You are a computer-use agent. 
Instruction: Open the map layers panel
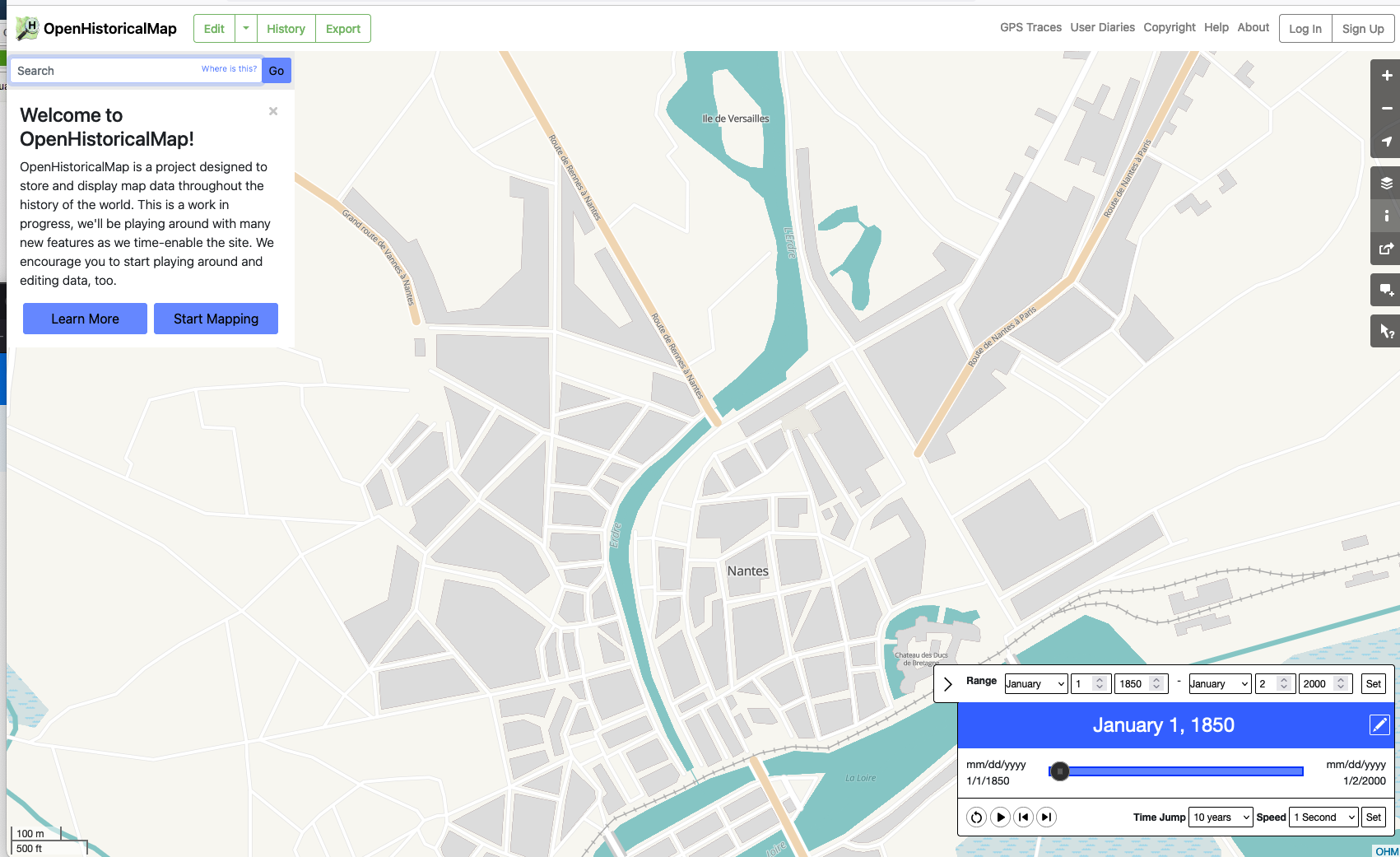pyautogui.click(x=1386, y=183)
